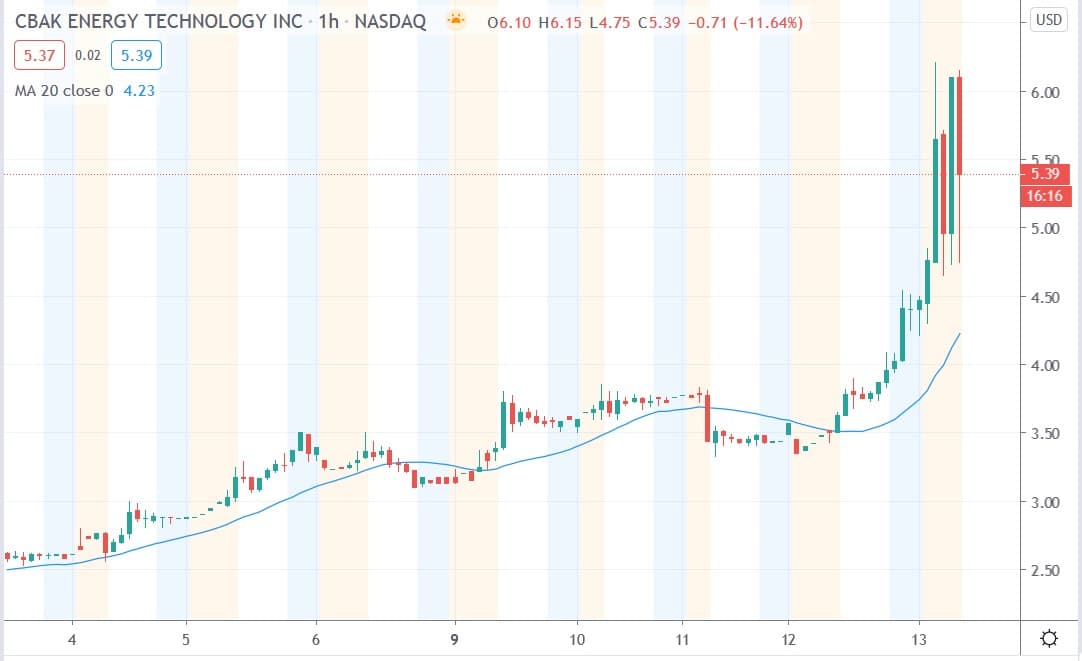Click the 16:16 bar countdown label
Screen dimensions: 1082x661
(x=1047, y=196)
